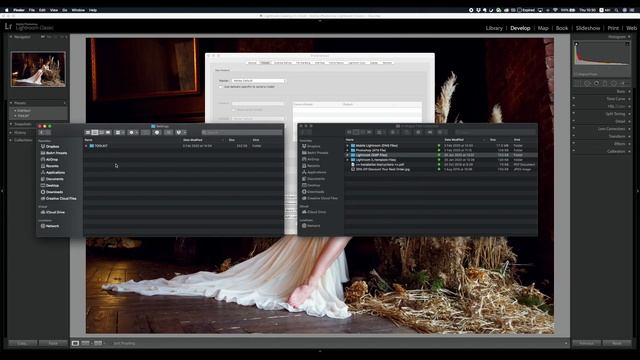Open the Map module

(543, 28)
